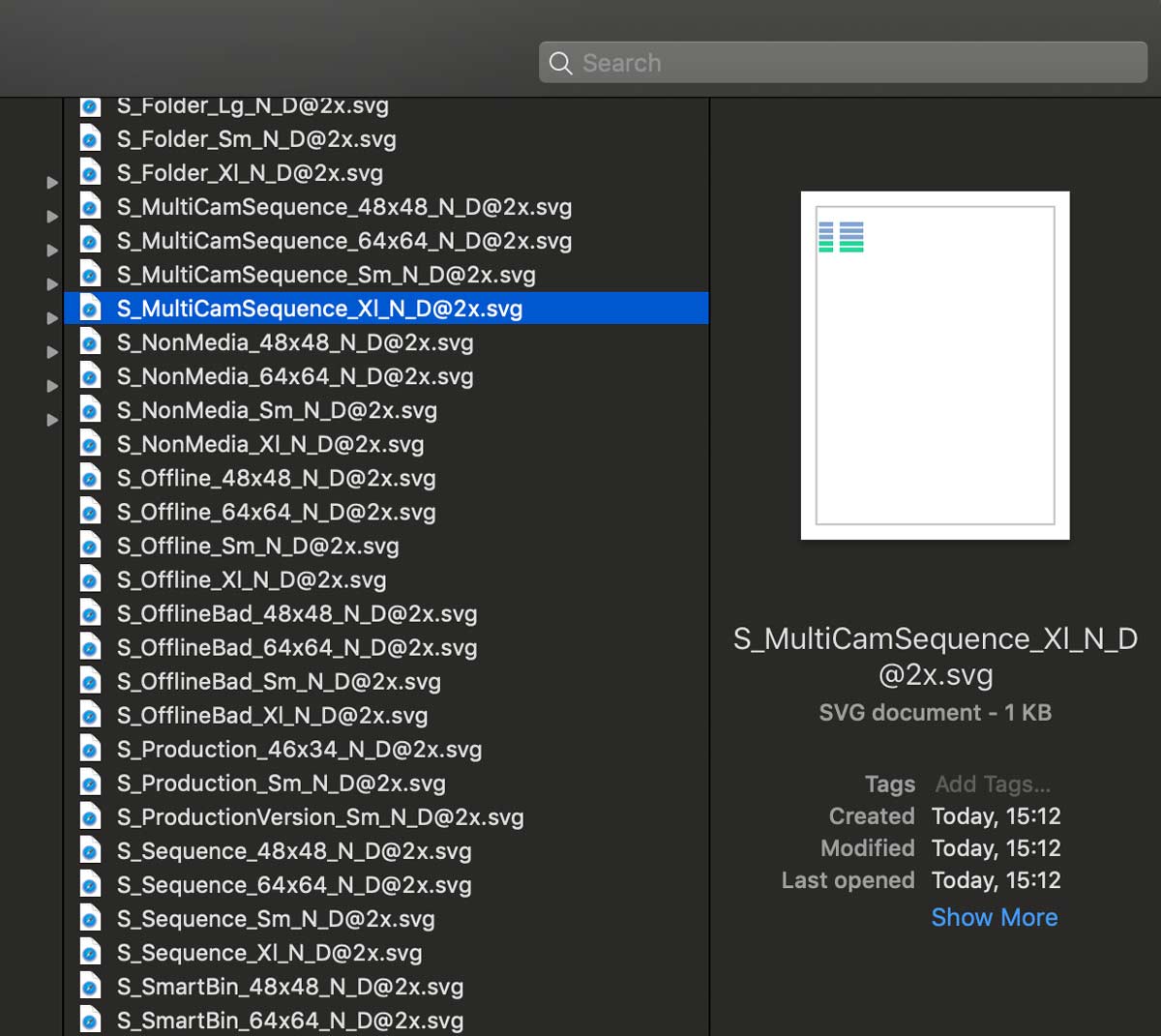Select file name S_OfflineBad_64x64_N_D@2x.svg
The height and width of the screenshot is (1036, 1161).
297,647
